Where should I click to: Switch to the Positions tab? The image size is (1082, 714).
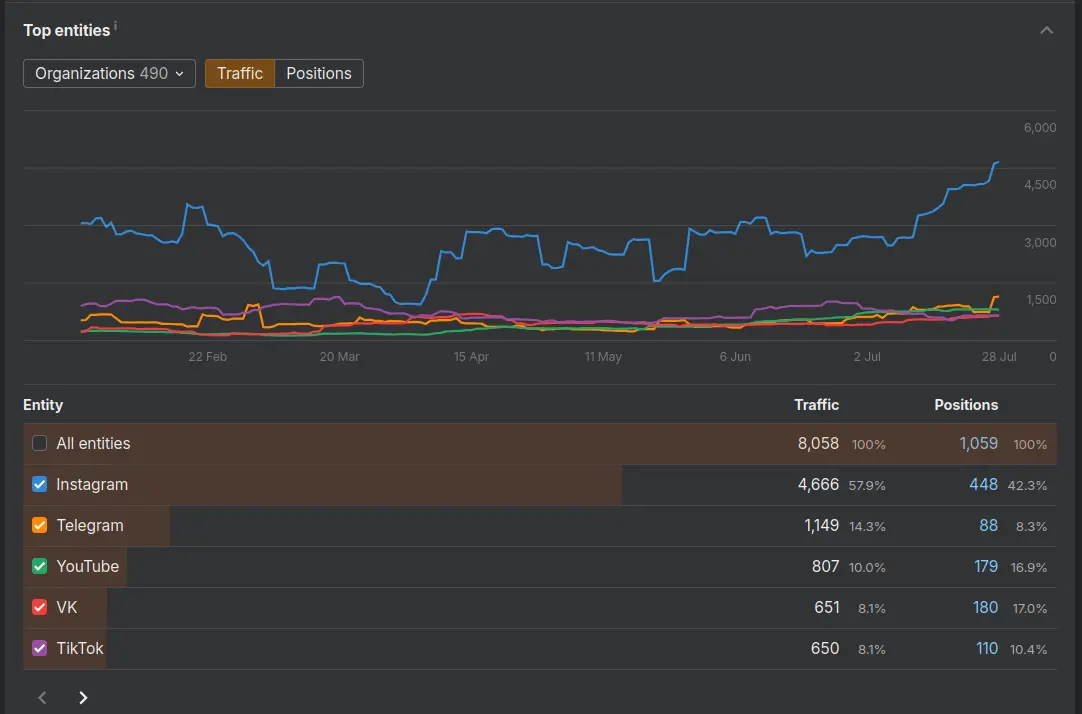319,73
